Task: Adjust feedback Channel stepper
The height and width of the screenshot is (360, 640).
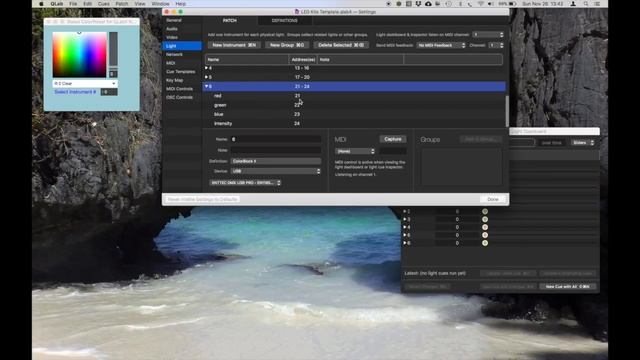Action: pyautogui.click(x=501, y=45)
